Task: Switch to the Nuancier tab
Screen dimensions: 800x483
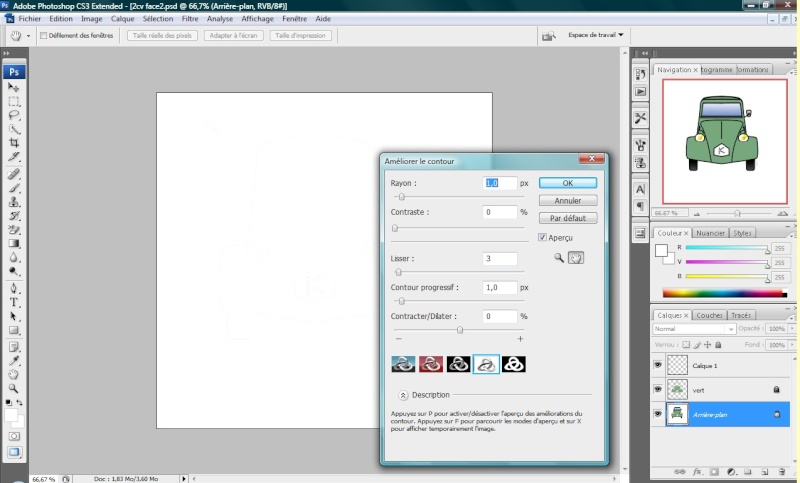Action: [710, 233]
